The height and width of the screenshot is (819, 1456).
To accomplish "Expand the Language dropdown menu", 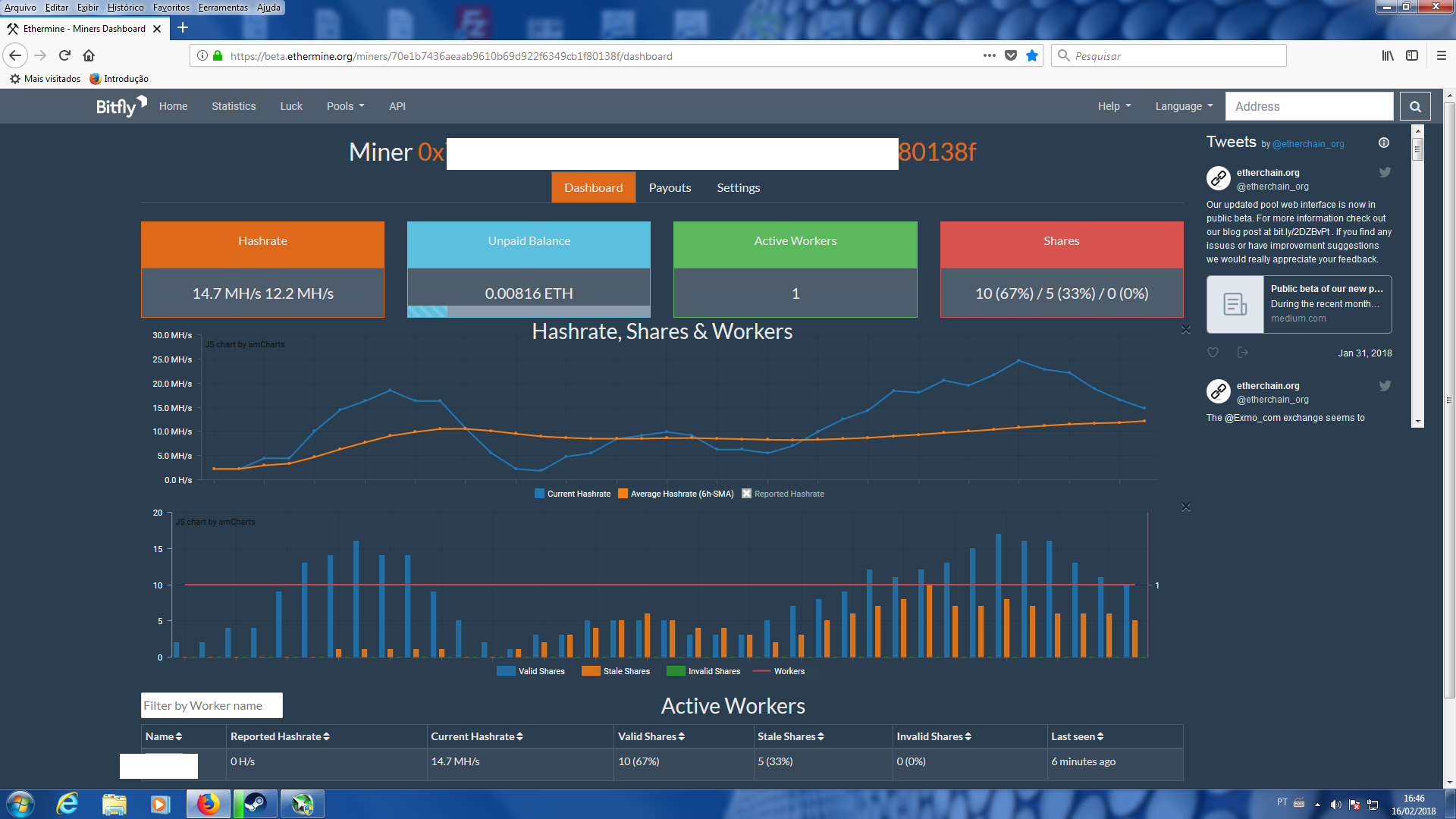I will tap(1184, 106).
